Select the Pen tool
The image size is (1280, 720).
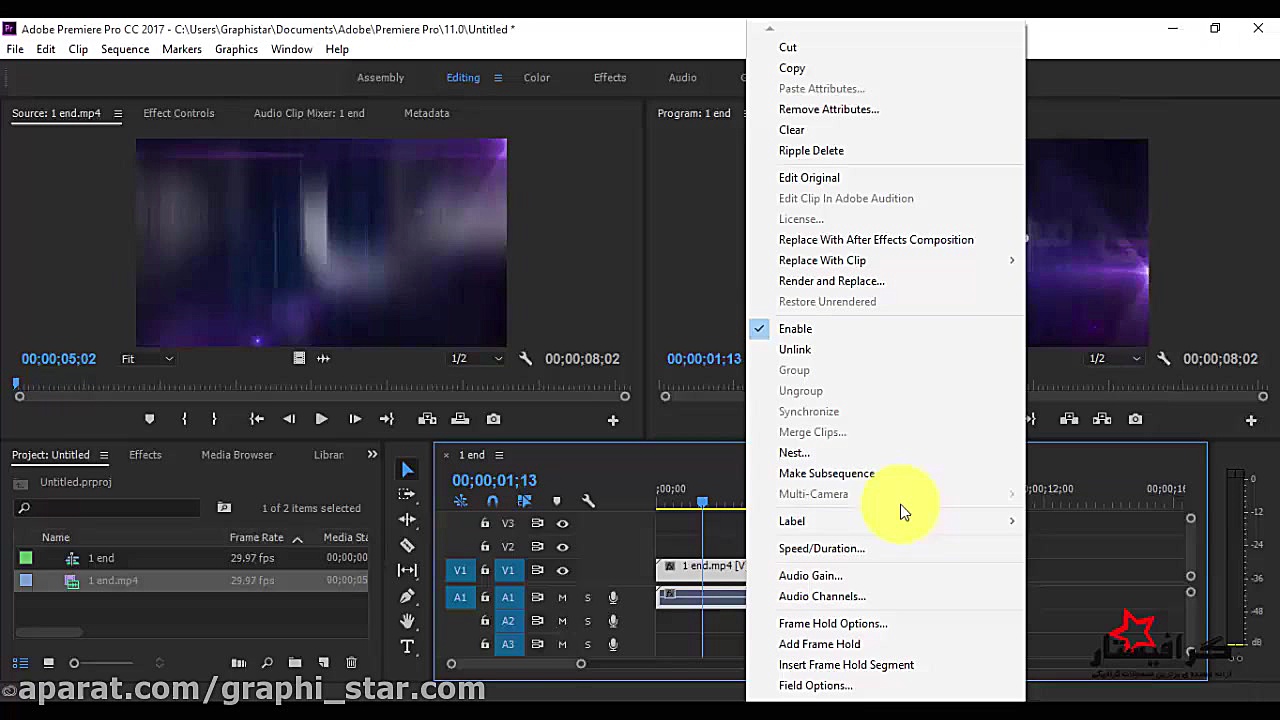pos(407,596)
